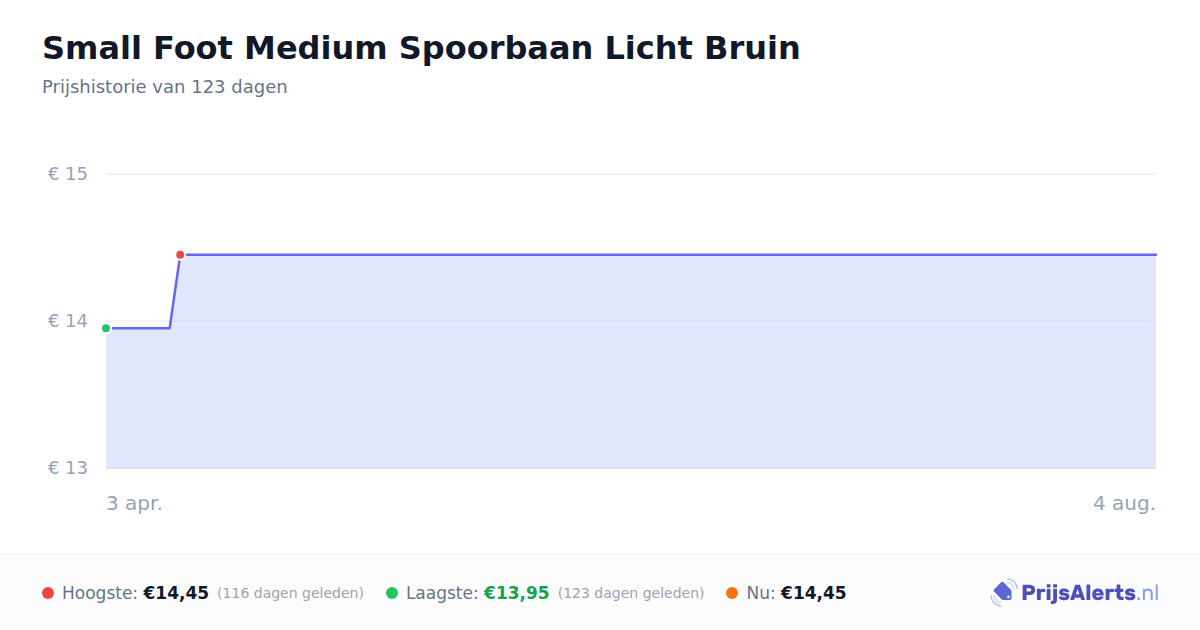Image resolution: width=1200 pixels, height=630 pixels.
Task: Click the red Hoogste legend dot
Action: [48, 593]
